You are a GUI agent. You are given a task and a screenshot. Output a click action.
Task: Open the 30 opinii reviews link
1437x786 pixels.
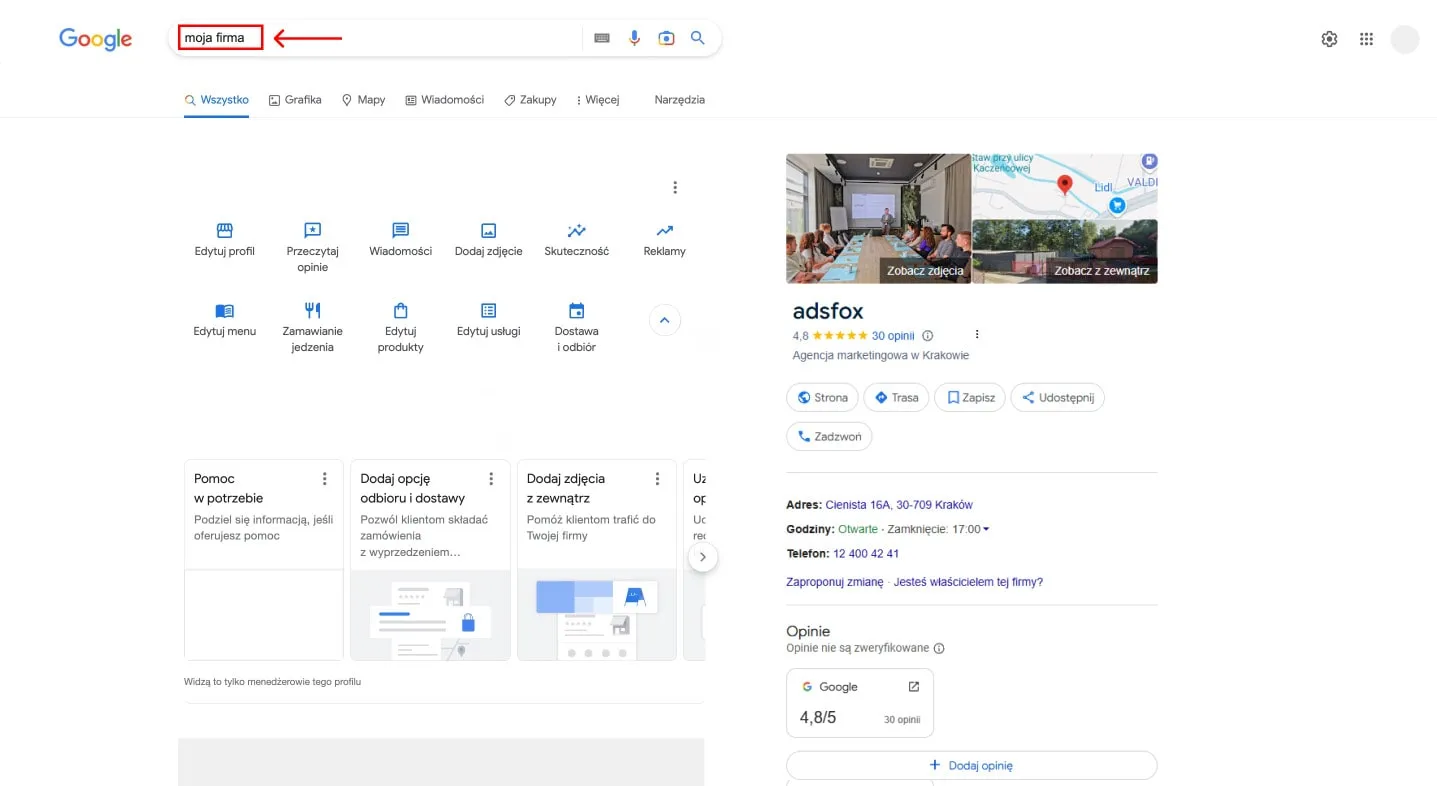coord(893,336)
